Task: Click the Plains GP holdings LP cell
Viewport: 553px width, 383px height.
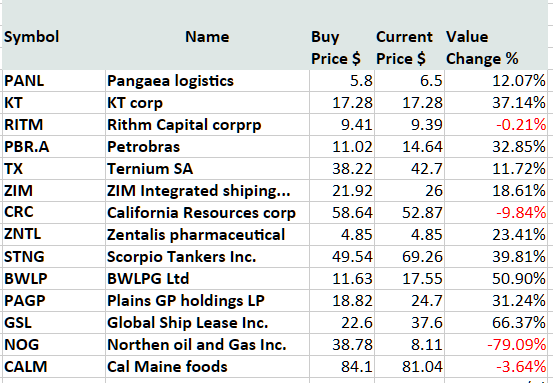Action: tap(207, 301)
